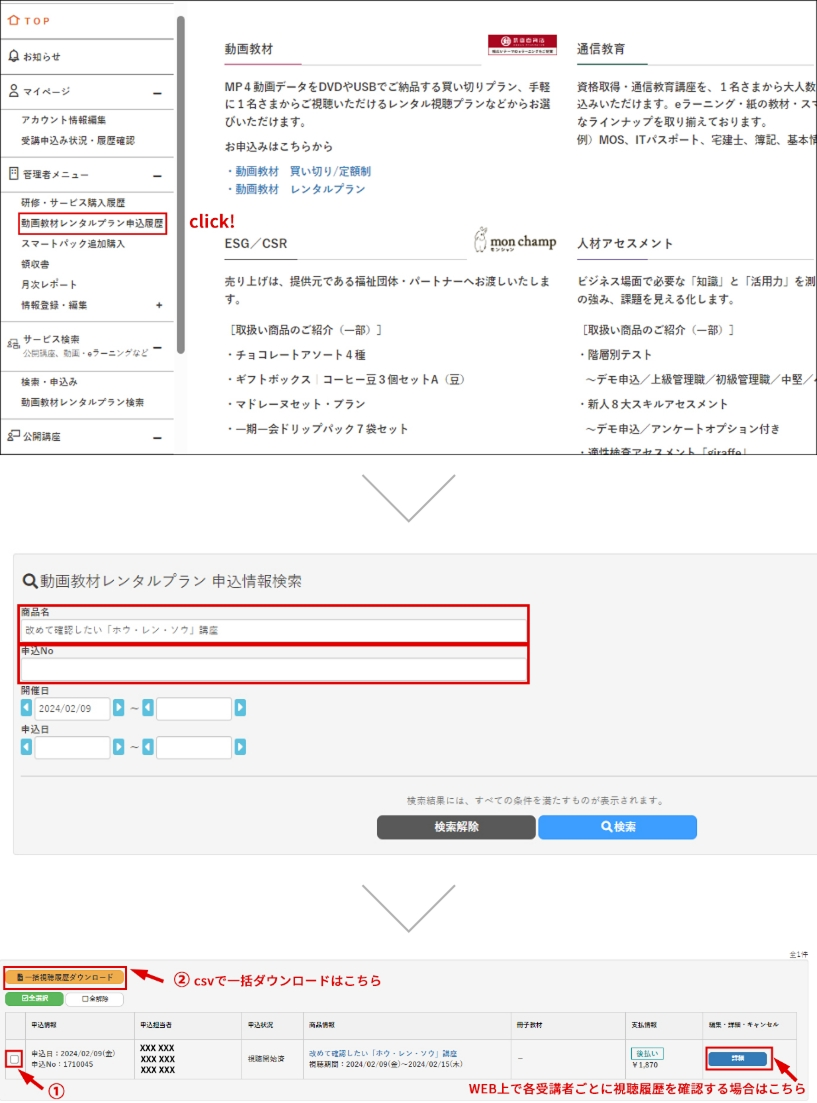The width and height of the screenshot is (817, 1103).
Task: Open the お知らせ bell notifications
Action: click(x=13, y=56)
